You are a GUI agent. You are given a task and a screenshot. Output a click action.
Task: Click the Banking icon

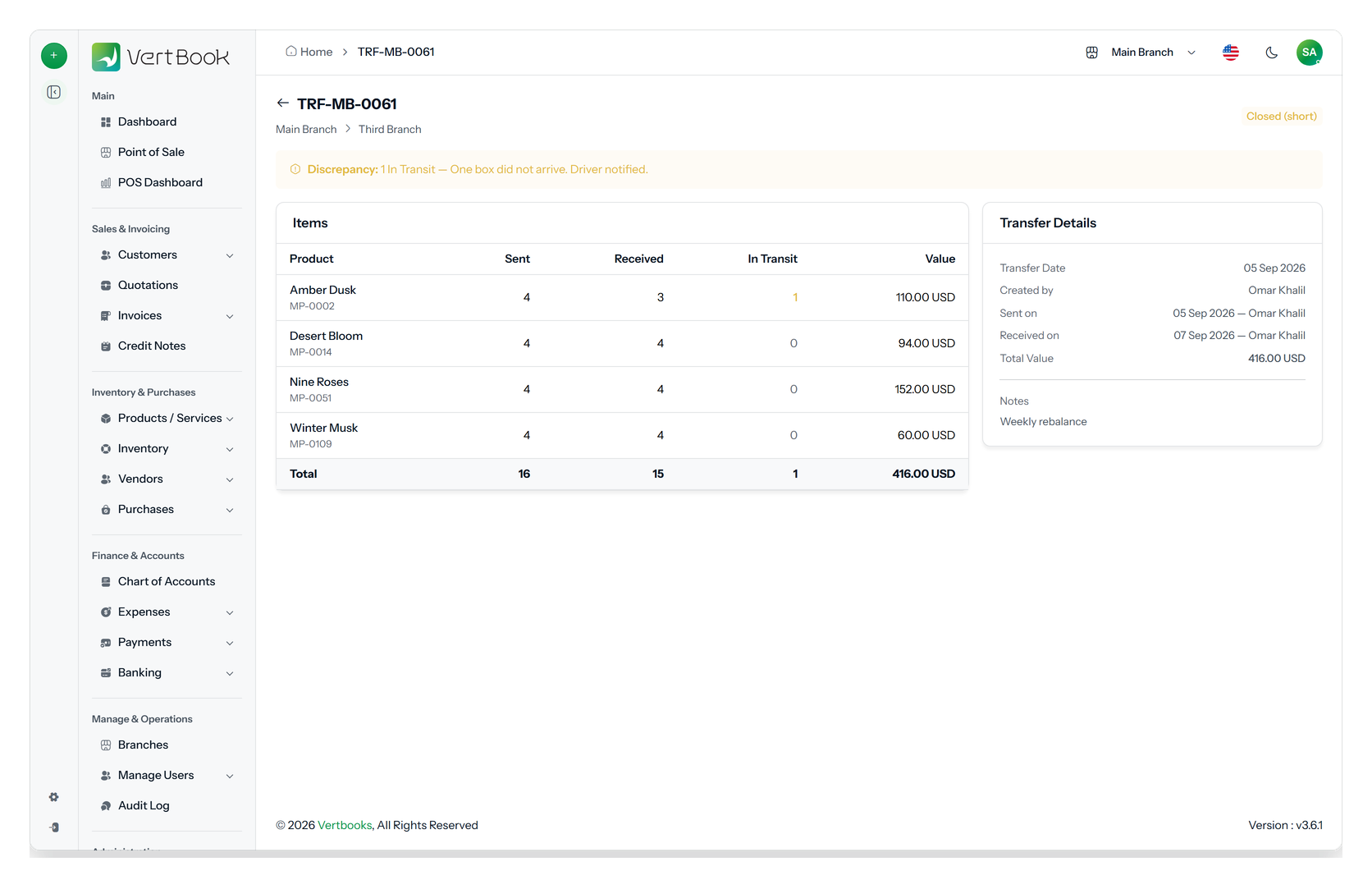(106, 673)
